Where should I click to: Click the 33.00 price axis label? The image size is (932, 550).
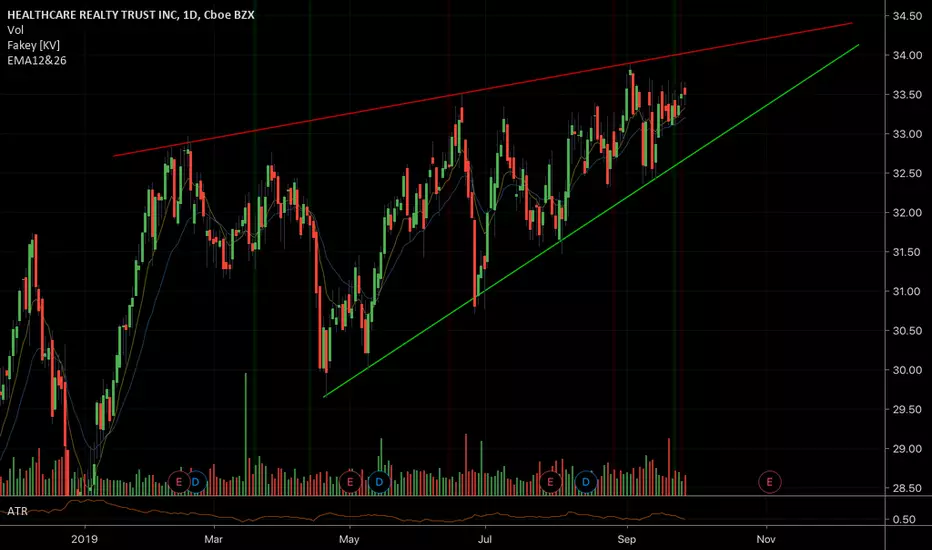[x=907, y=134]
